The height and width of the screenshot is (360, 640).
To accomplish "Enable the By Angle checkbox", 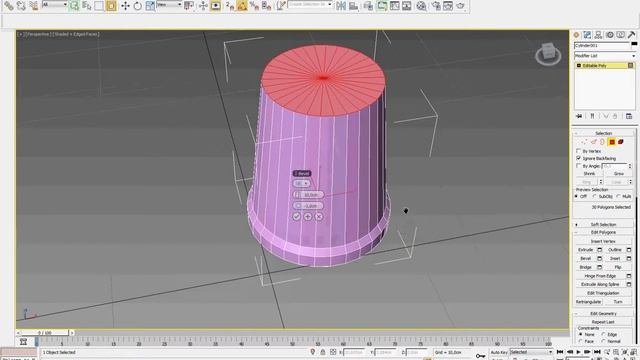I will pyautogui.click(x=578, y=166).
